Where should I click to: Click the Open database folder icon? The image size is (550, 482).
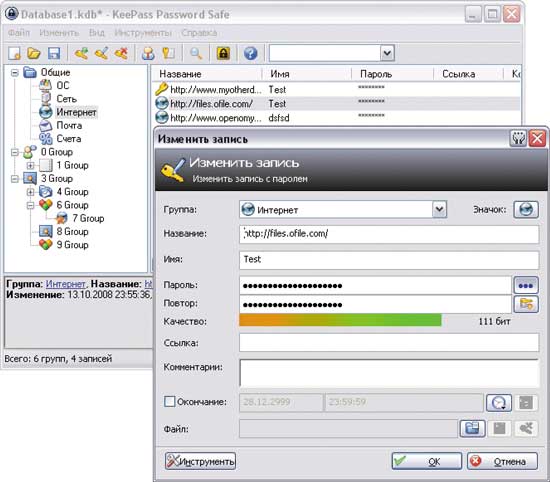[34, 53]
